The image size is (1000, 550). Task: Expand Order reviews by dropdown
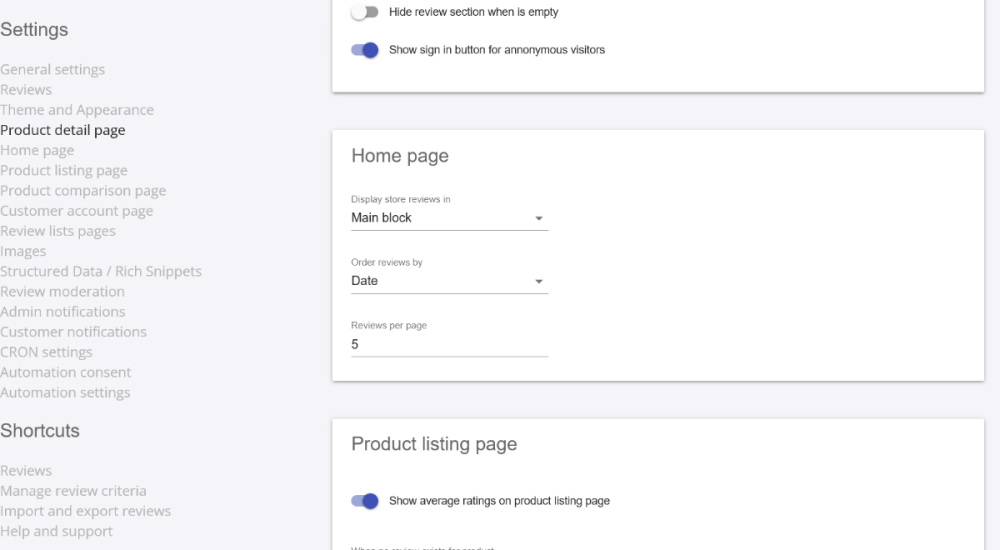(449, 281)
